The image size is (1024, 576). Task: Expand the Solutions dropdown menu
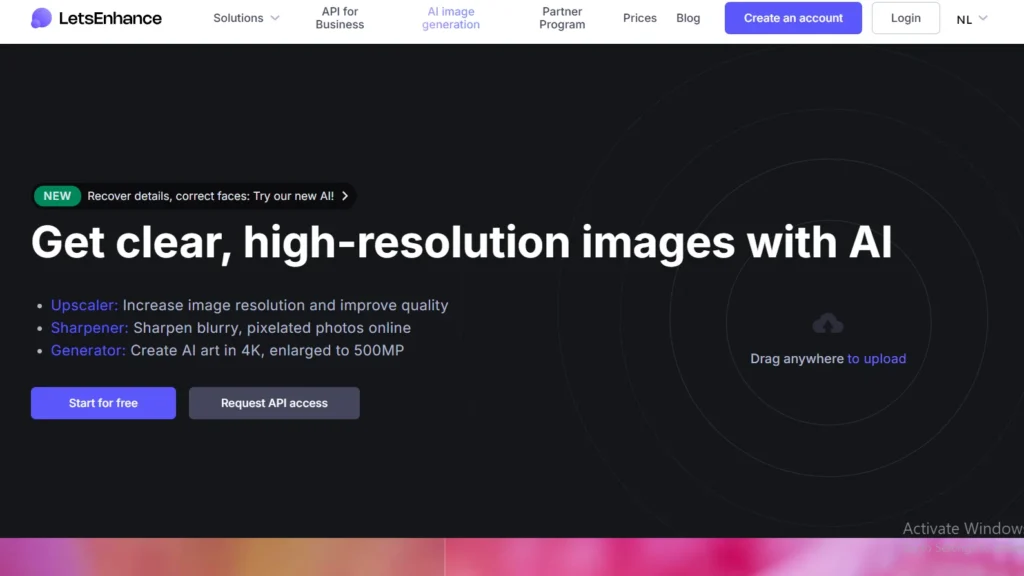coord(246,18)
